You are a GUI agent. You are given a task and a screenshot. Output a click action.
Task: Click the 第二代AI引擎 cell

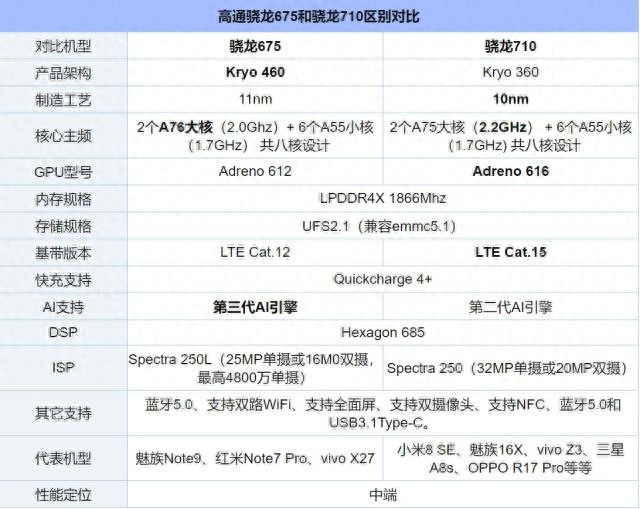511,307
